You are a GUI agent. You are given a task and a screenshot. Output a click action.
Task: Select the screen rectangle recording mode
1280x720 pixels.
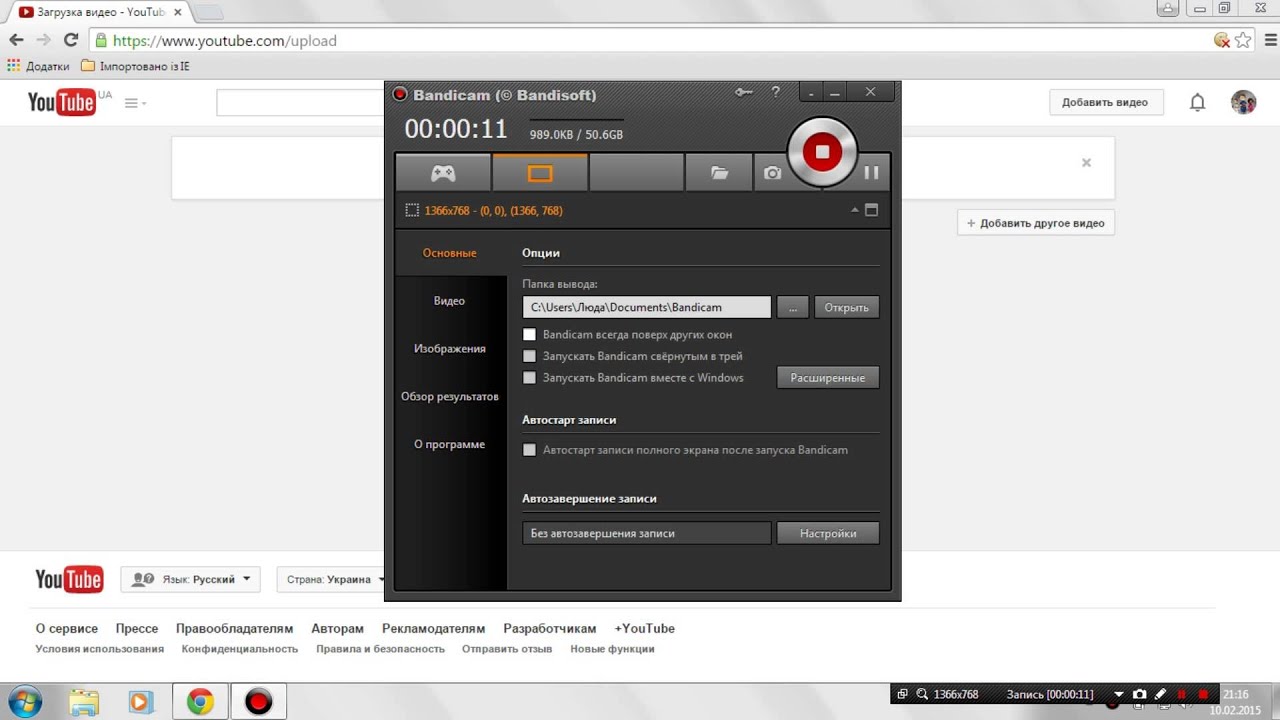[540, 173]
